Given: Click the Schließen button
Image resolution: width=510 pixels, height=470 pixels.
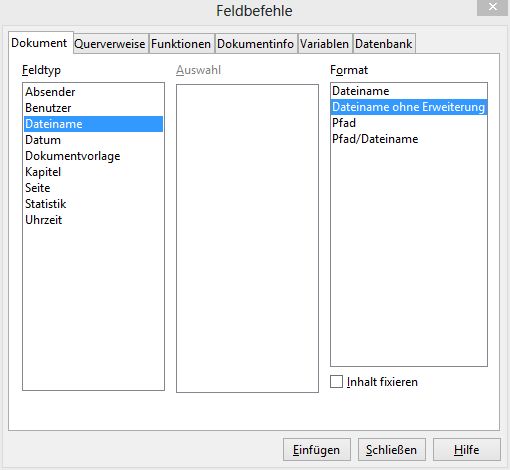Looking at the screenshot, I should point(392,450).
